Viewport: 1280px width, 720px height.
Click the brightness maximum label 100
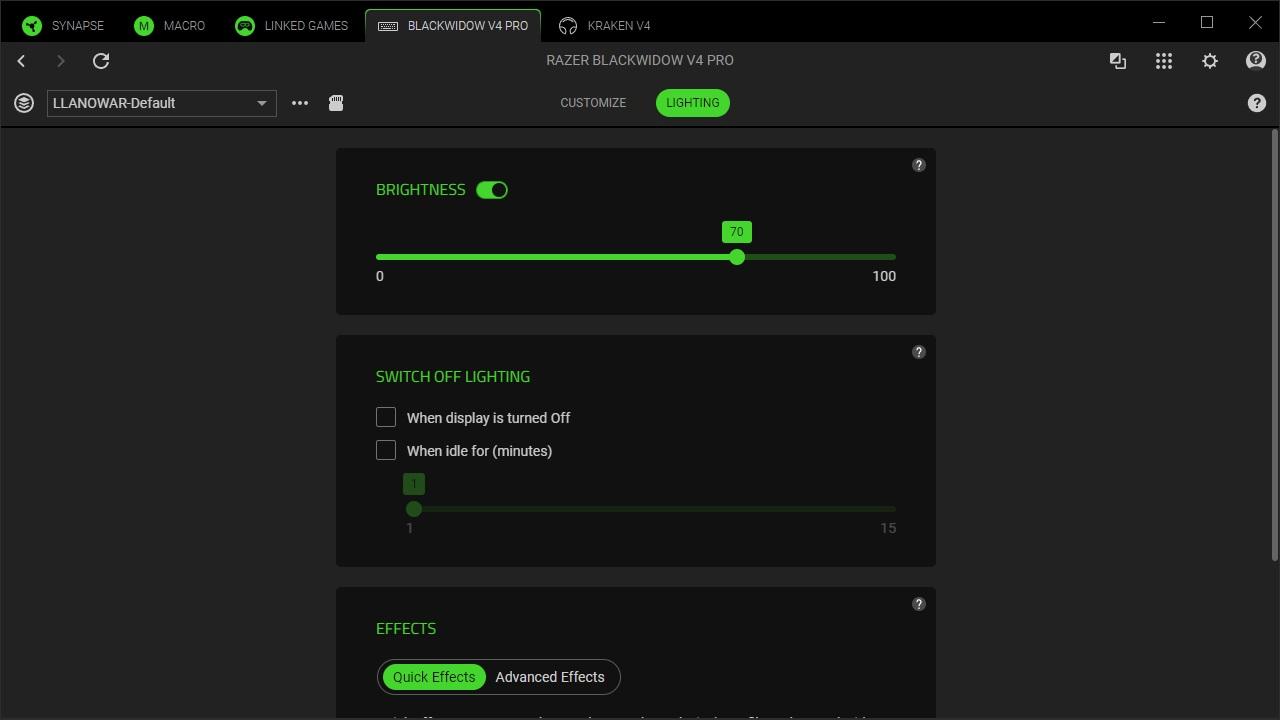884,276
